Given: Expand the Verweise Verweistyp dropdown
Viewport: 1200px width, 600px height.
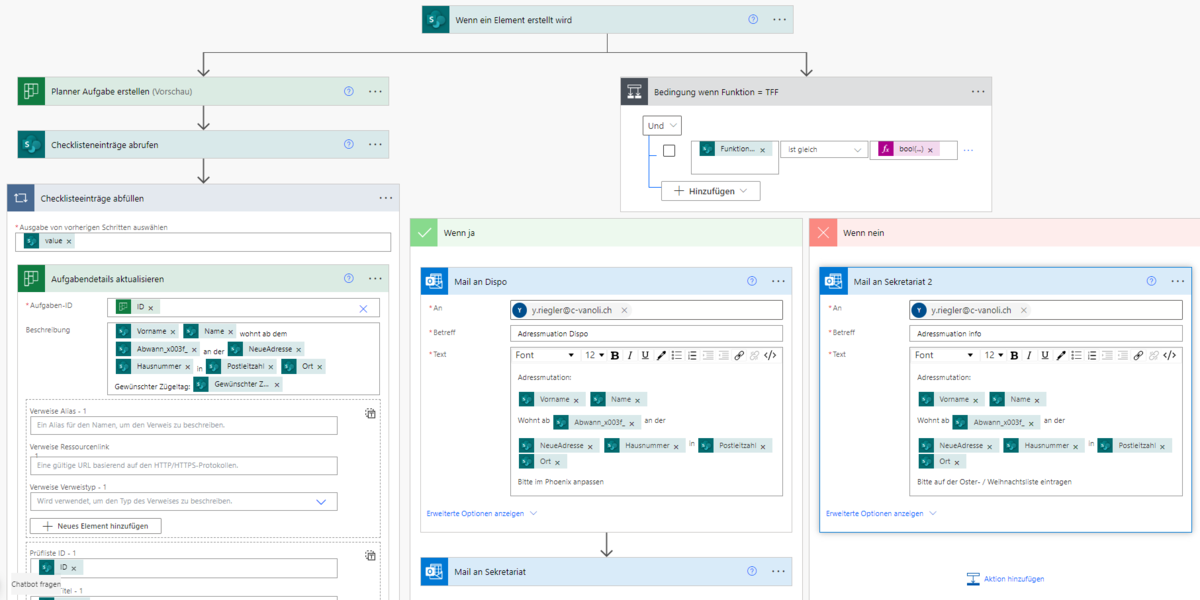Looking at the screenshot, I should [320, 501].
